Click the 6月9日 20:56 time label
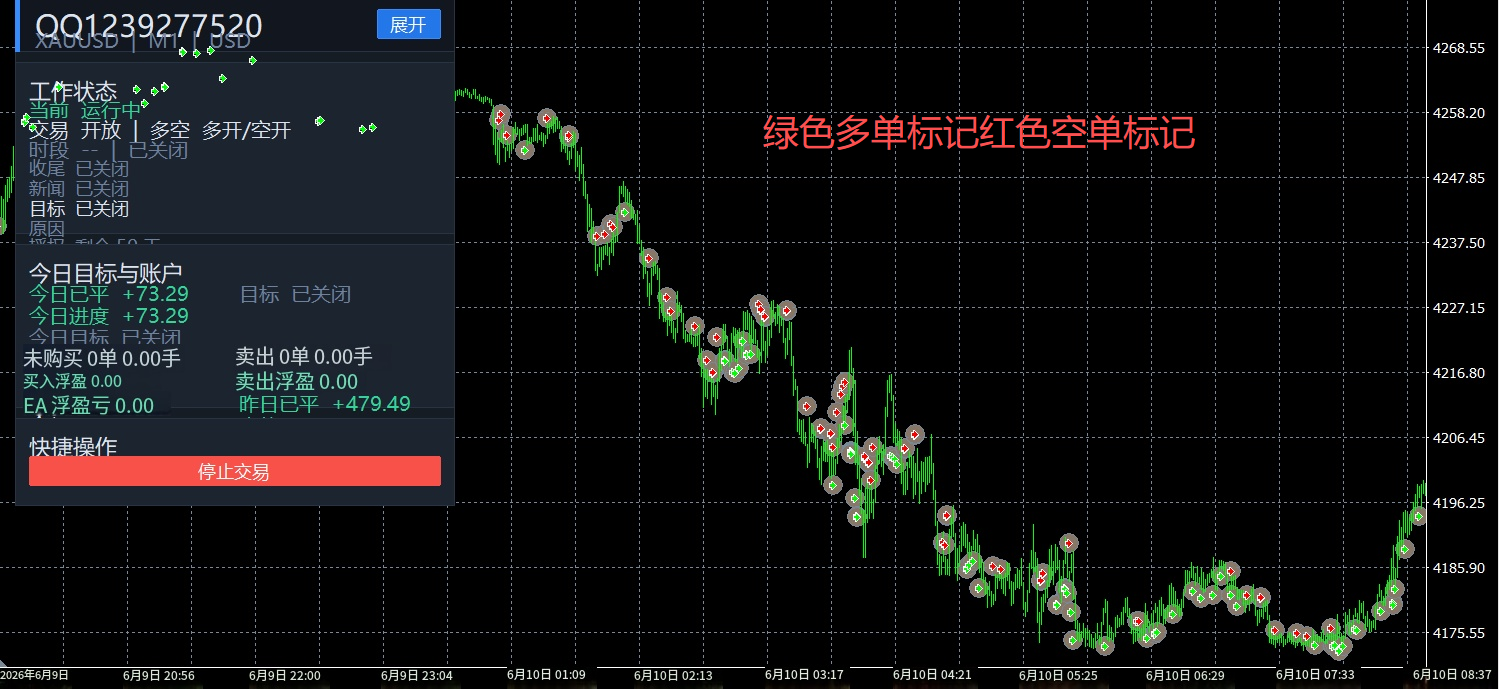Image resolution: width=1500 pixels, height=689 pixels. pos(159,677)
